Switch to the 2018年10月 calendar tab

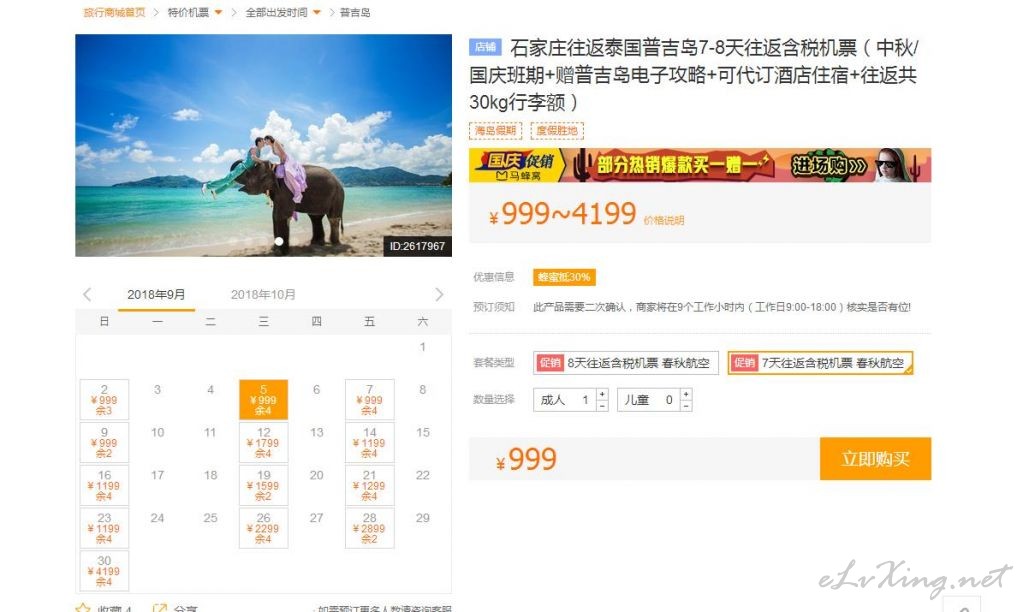(263, 295)
